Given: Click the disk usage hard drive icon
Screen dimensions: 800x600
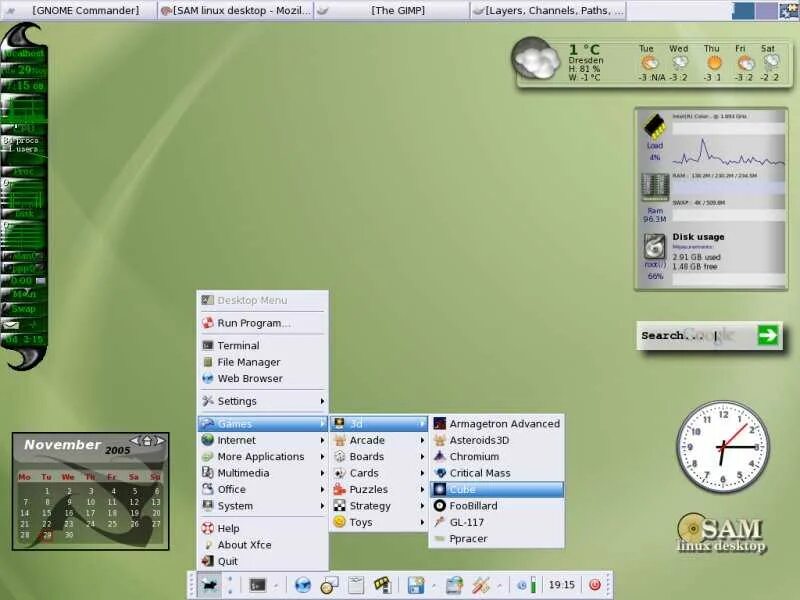Looking at the screenshot, I should pos(654,247).
